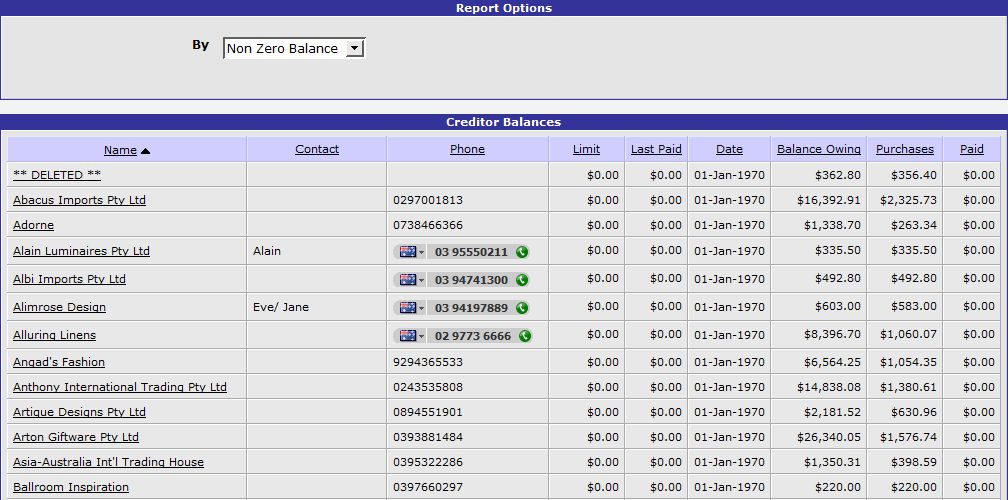Select purchases amount $356.40
Image resolution: width=1008 pixels, height=500 pixels.
(x=914, y=175)
